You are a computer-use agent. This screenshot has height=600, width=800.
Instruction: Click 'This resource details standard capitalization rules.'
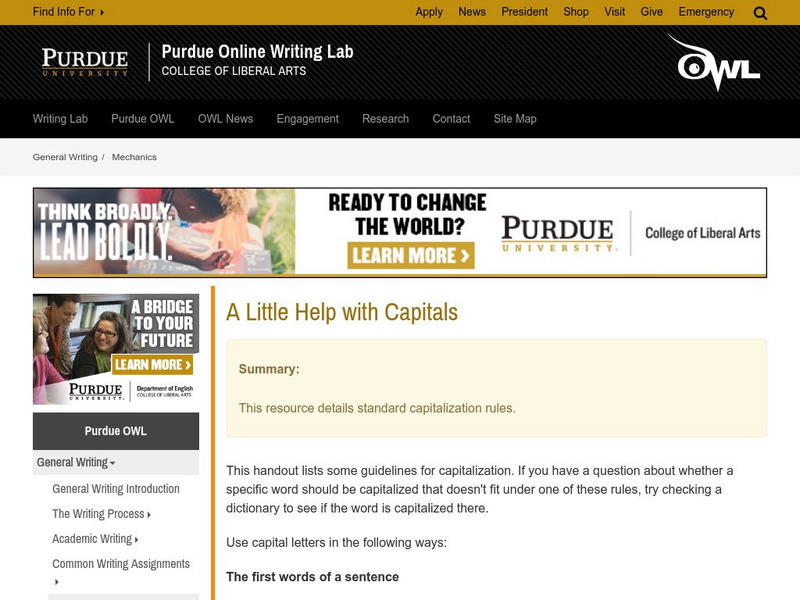point(377,408)
